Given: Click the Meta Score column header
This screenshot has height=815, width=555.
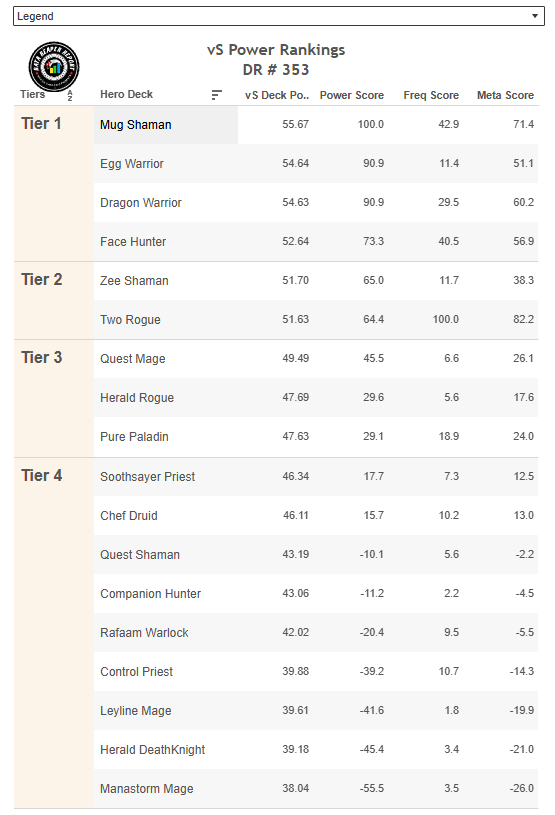Looking at the screenshot, I should pos(506,95).
